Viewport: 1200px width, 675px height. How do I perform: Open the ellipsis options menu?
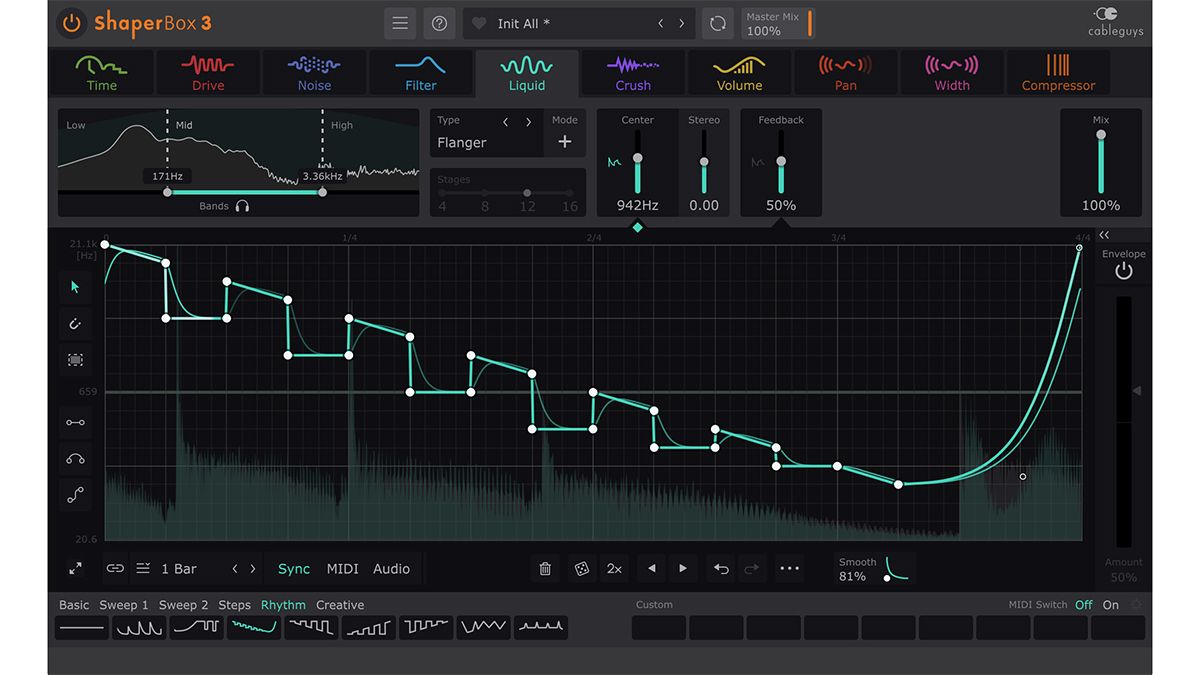coord(789,568)
